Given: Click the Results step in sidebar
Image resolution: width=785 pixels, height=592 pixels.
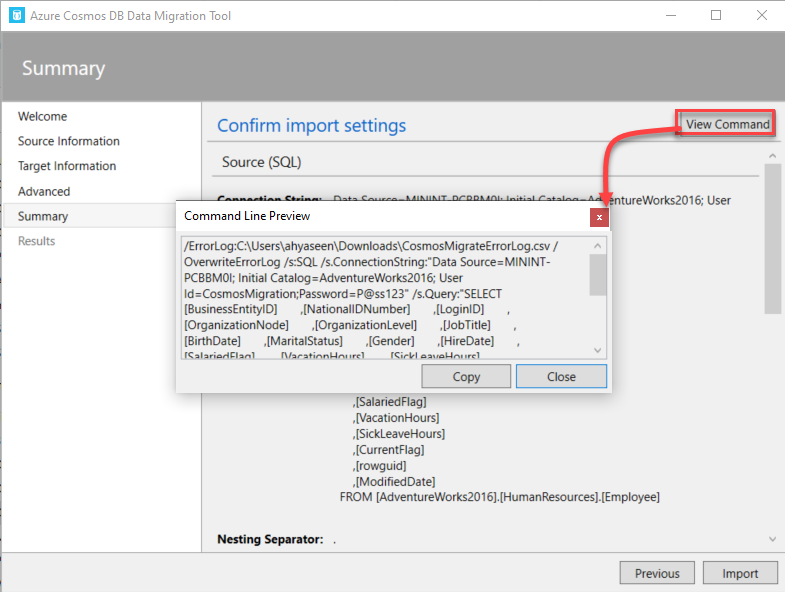Looking at the screenshot, I should coord(37,241).
